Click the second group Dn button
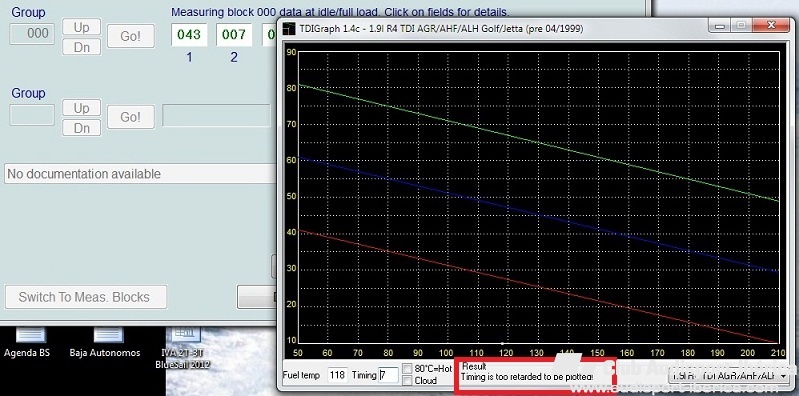This screenshot has width=799, height=396. (82, 128)
